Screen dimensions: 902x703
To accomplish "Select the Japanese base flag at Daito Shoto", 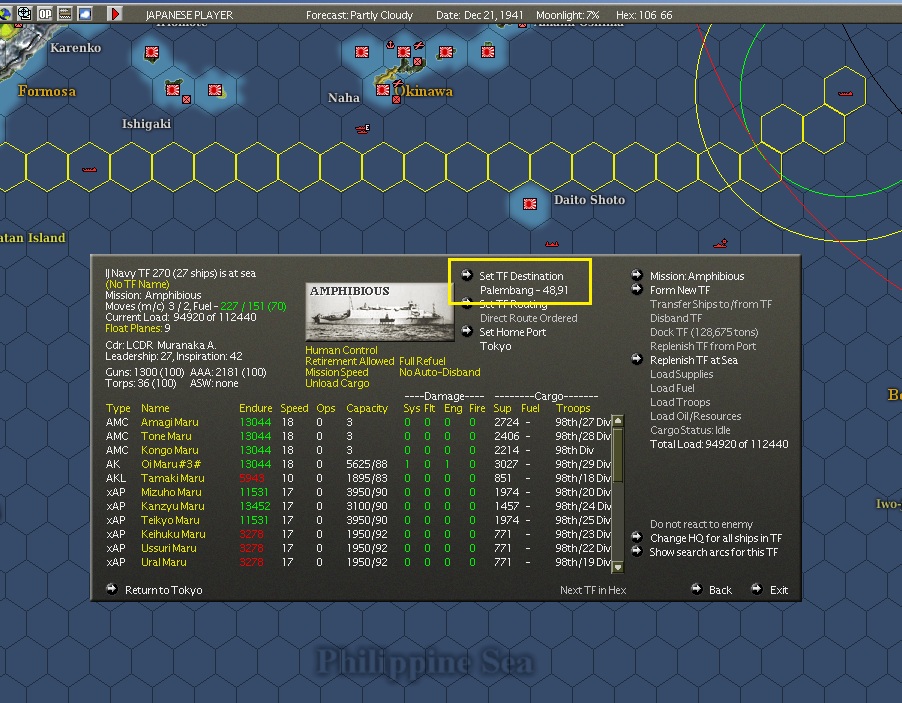I will (530, 204).
